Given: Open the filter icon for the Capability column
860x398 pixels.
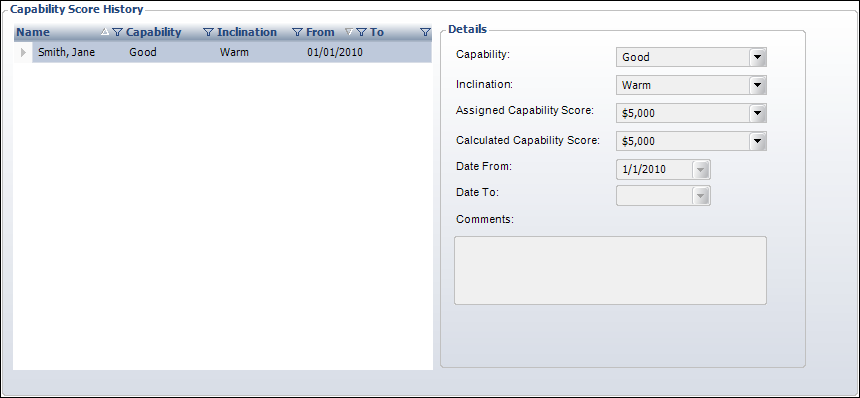Looking at the screenshot, I should click(208, 32).
